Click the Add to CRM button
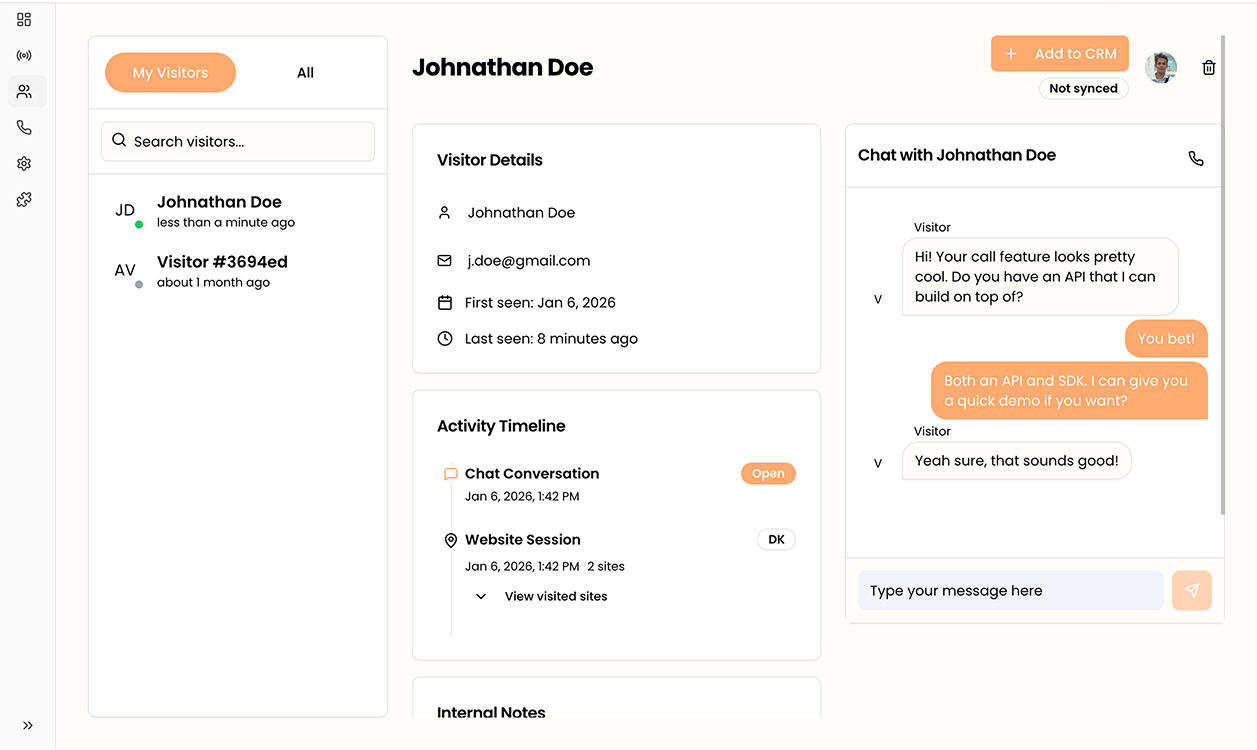 coord(1059,53)
